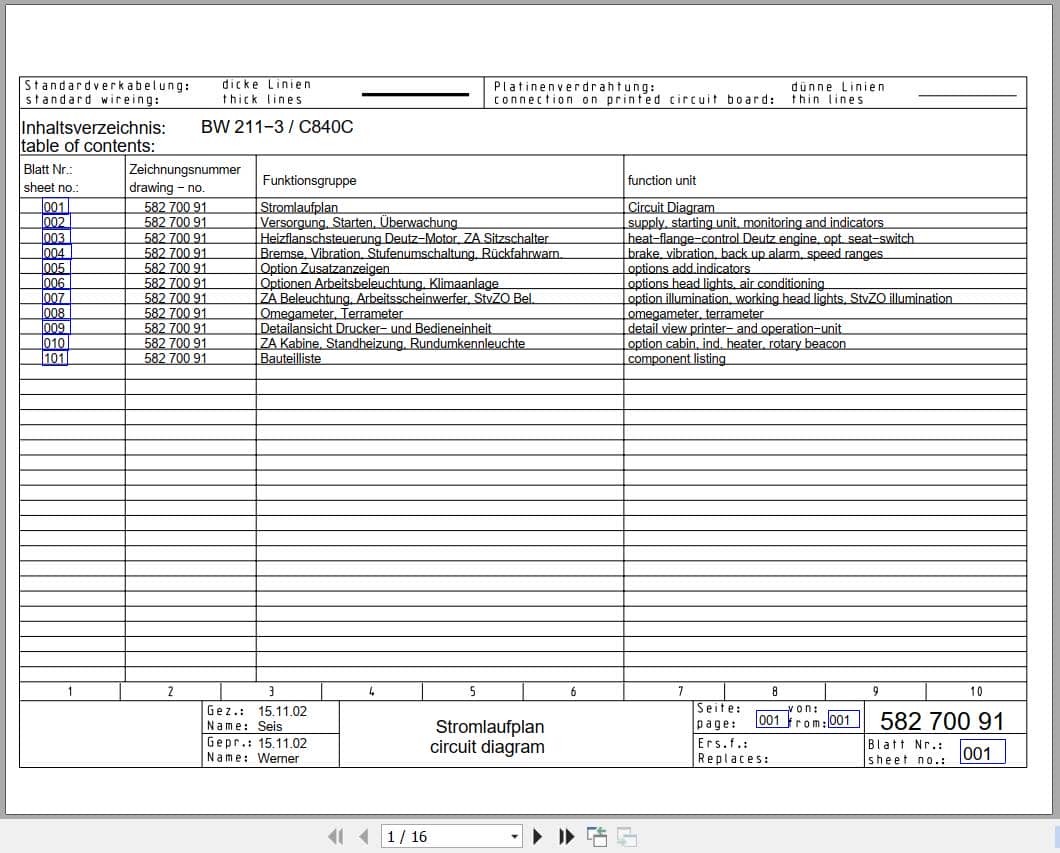This screenshot has height=853, width=1060.
Task: Open sheet link 008 in contents
Action: coord(55,313)
